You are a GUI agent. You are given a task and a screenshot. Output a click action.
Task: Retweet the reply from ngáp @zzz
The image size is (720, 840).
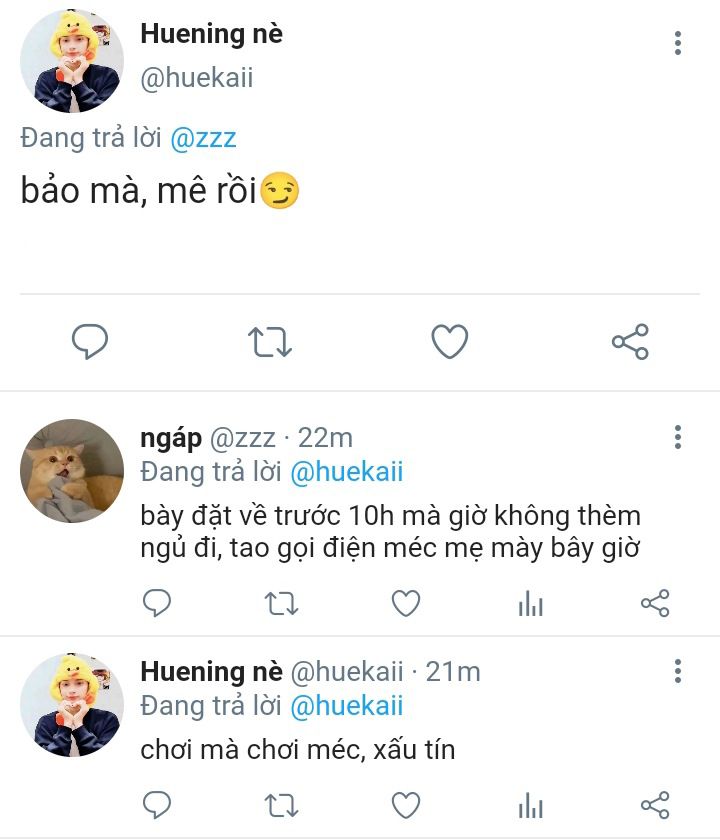[281, 603]
